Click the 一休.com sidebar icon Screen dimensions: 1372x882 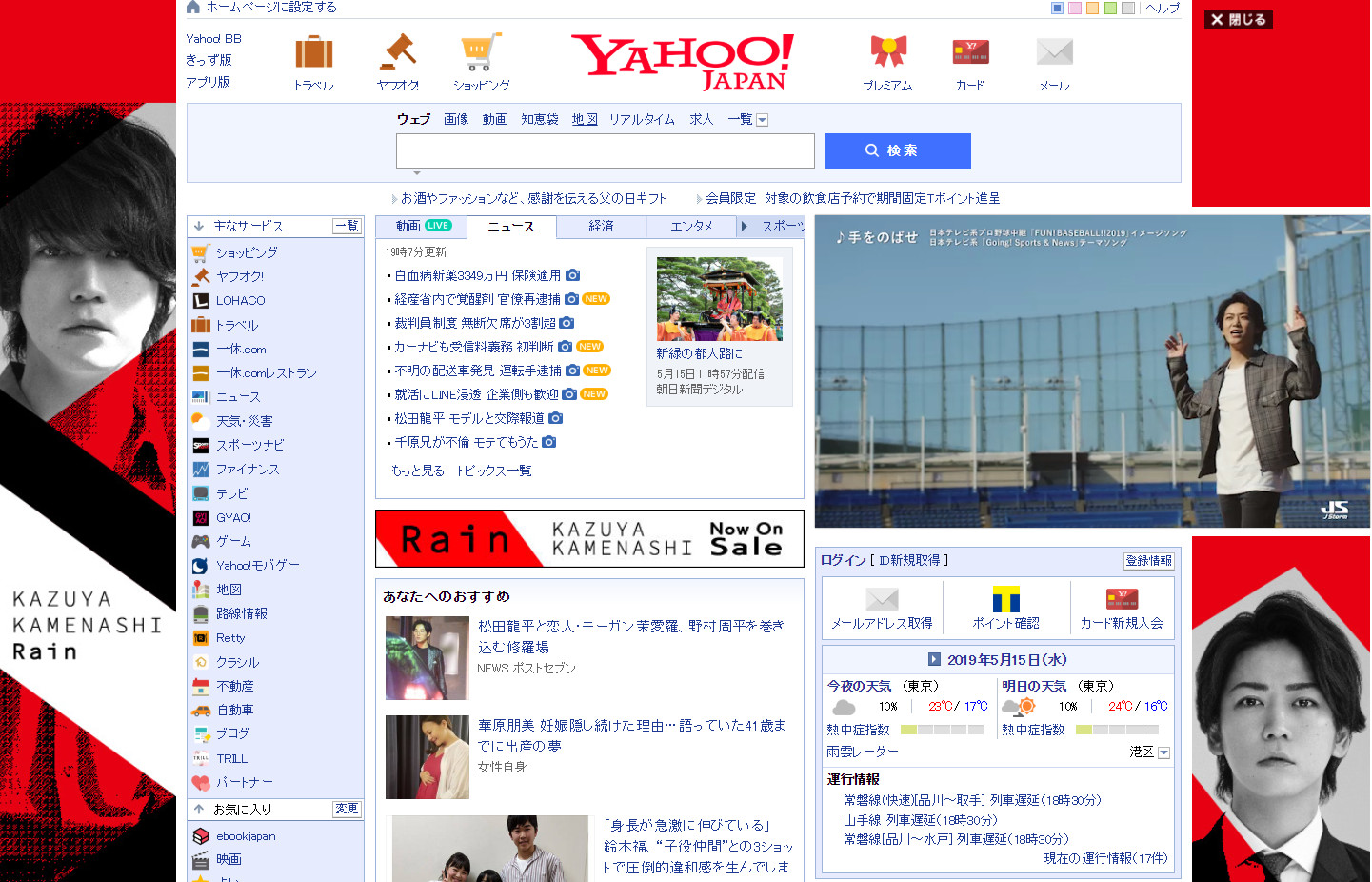click(200, 349)
